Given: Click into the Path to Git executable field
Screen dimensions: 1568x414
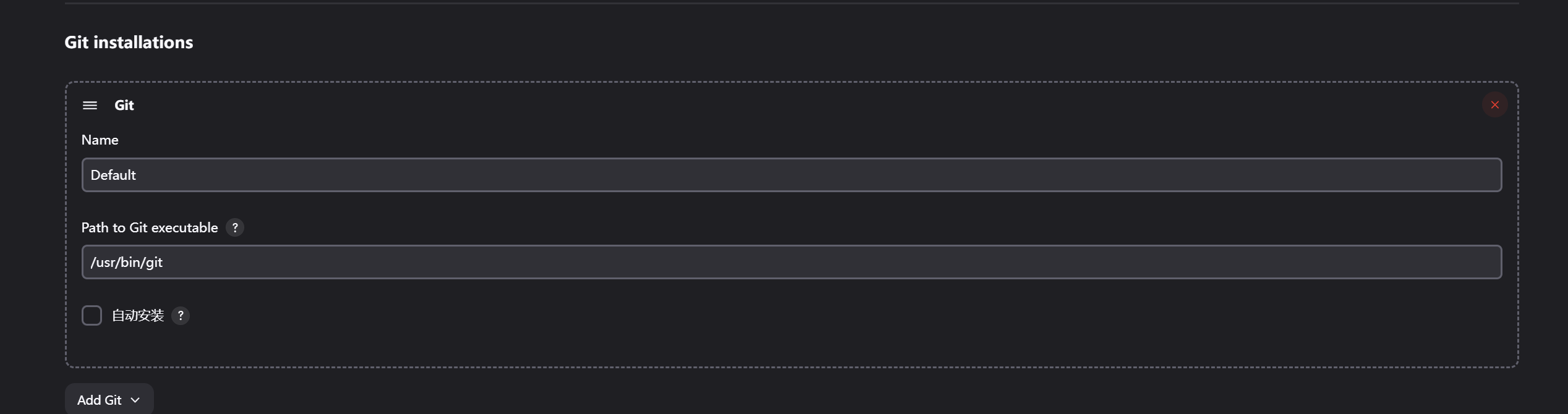Looking at the screenshot, I should coord(791,262).
